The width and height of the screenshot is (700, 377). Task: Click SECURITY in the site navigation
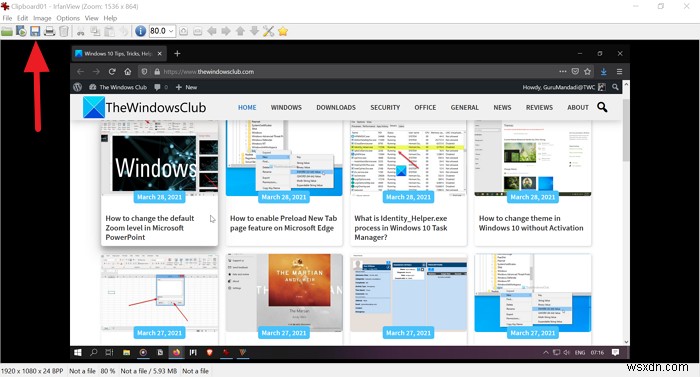[385, 107]
